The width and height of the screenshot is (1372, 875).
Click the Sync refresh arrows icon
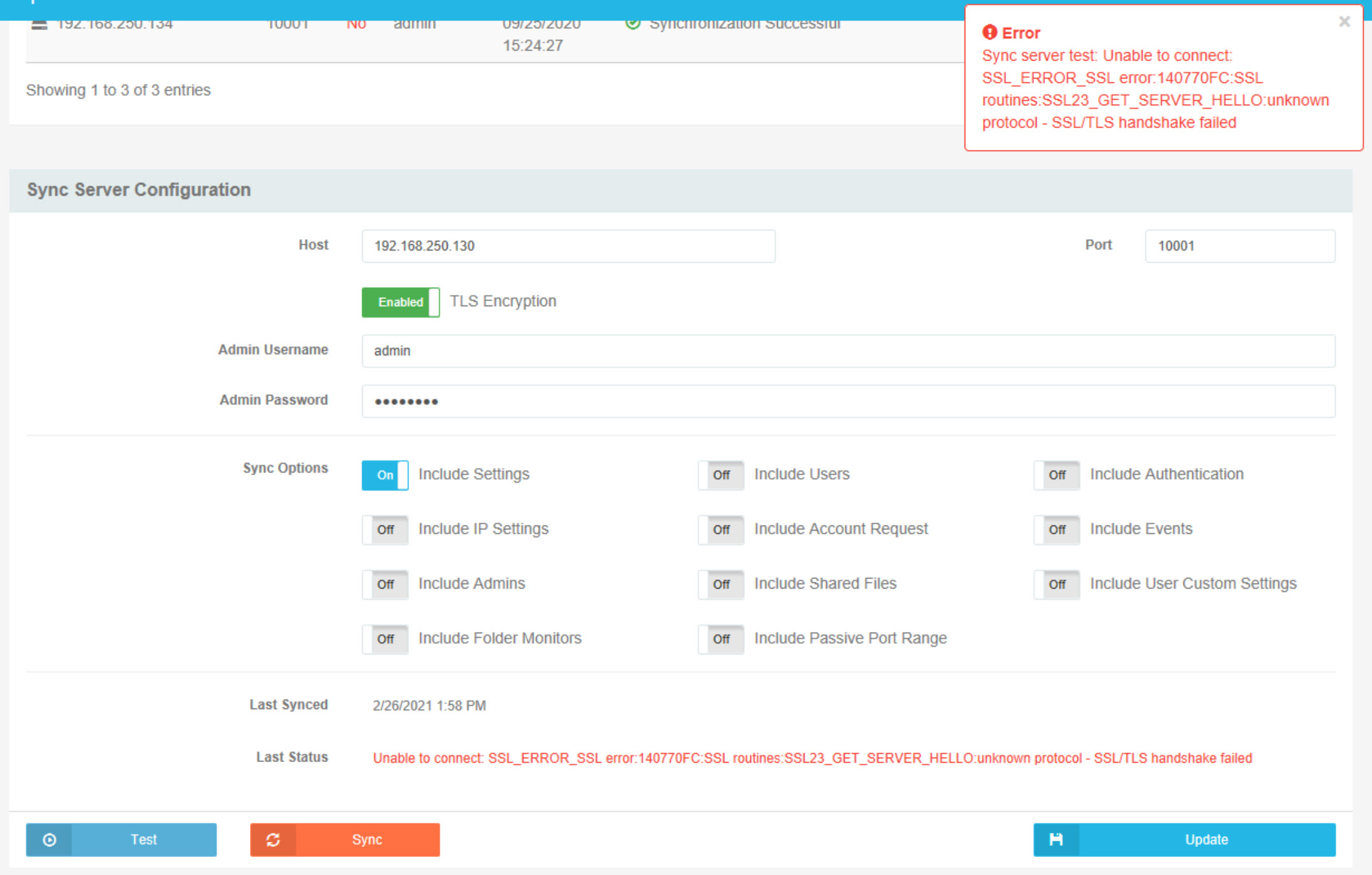coord(273,840)
